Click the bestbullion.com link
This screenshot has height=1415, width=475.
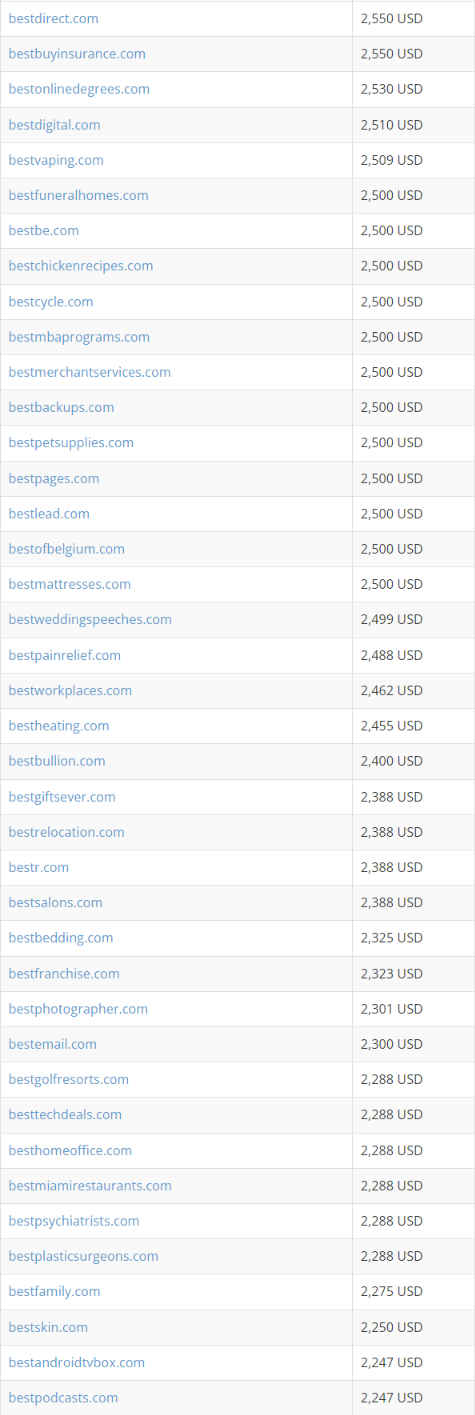(57, 761)
